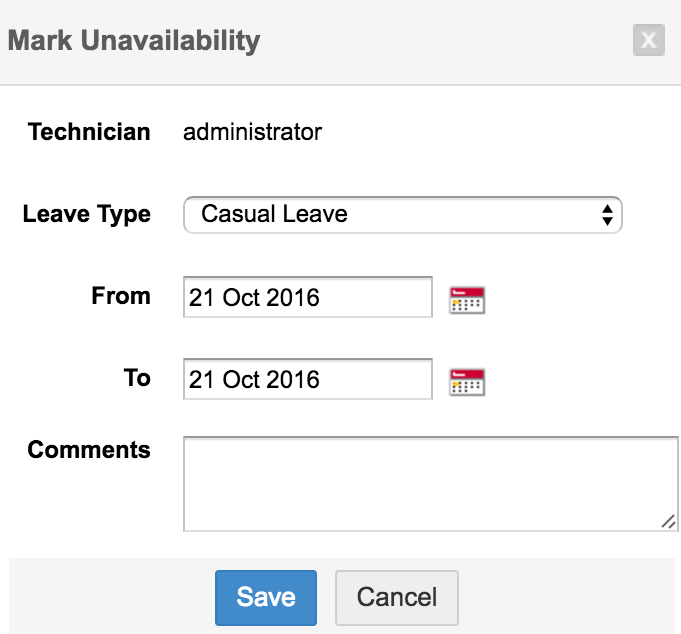Cancel marking unavailability

(x=396, y=597)
